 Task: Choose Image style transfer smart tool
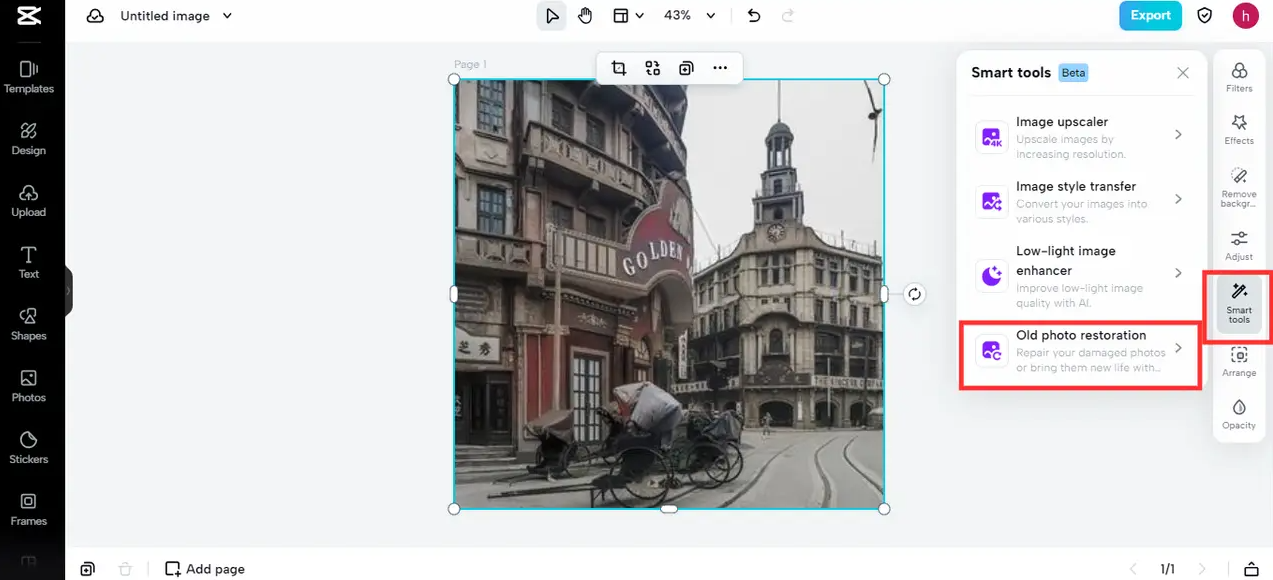pyautogui.click(x=1081, y=201)
